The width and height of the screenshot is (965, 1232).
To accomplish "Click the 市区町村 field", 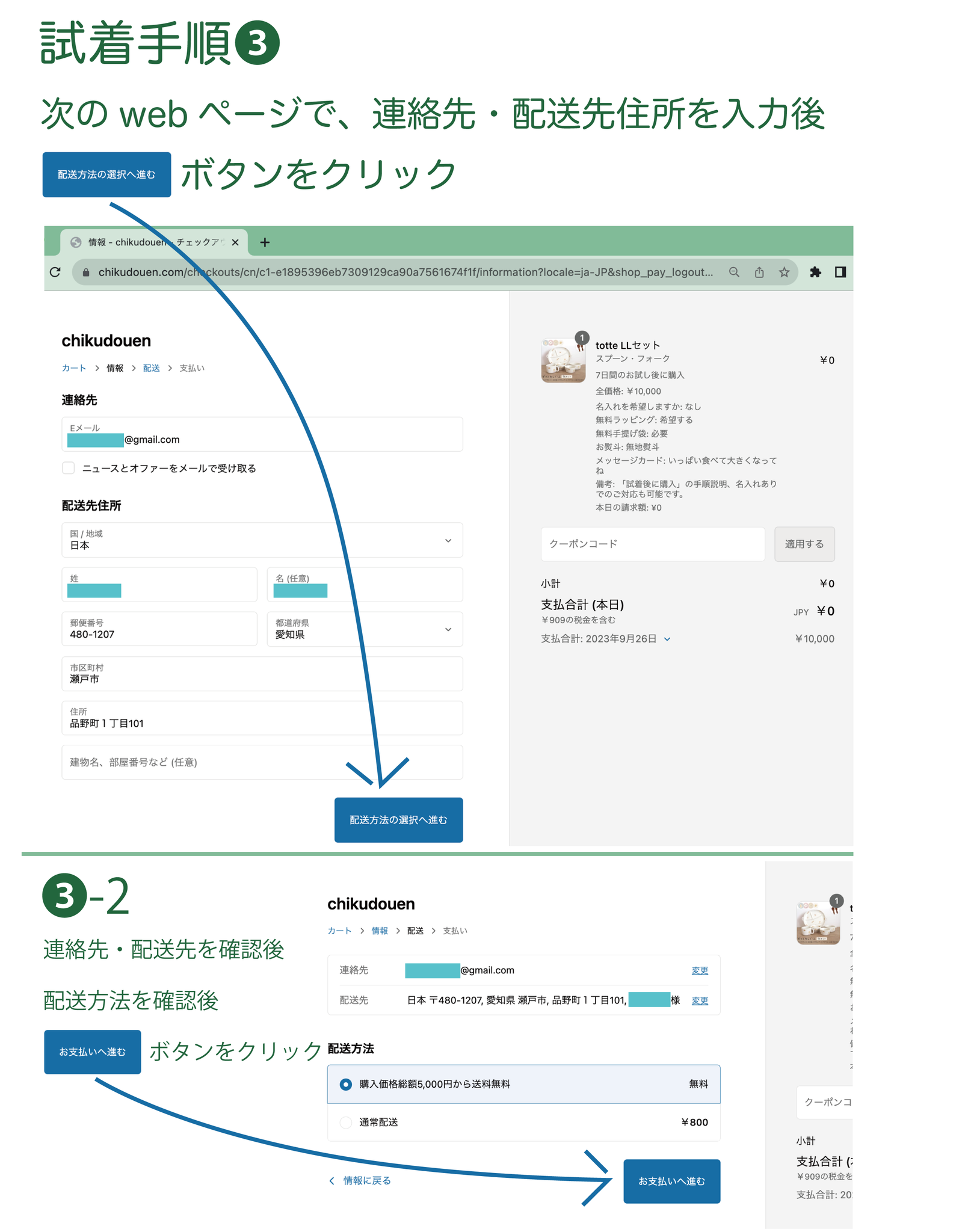I will pyautogui.click(x=262, y=674).
